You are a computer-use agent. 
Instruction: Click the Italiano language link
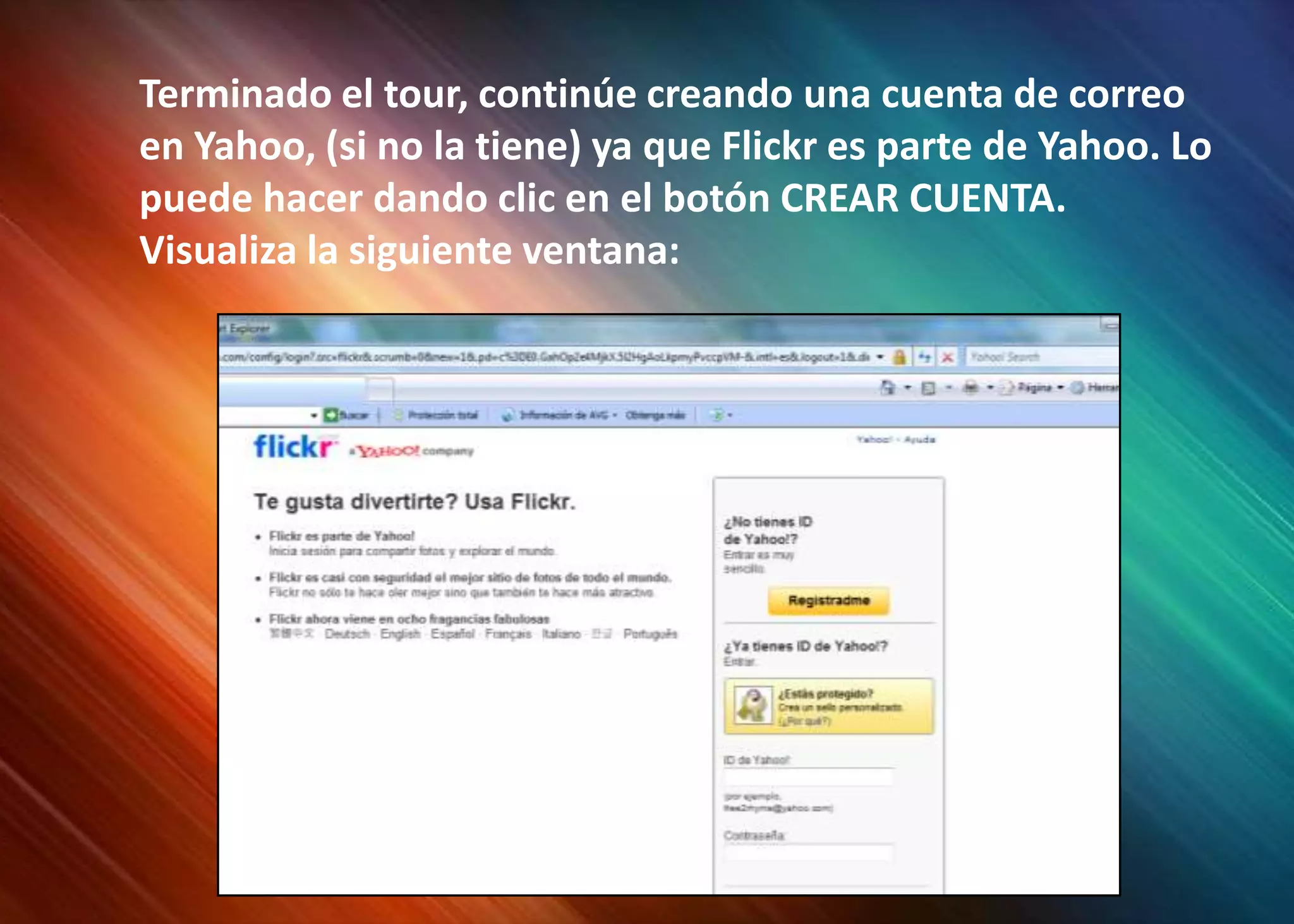click(561, 633)
